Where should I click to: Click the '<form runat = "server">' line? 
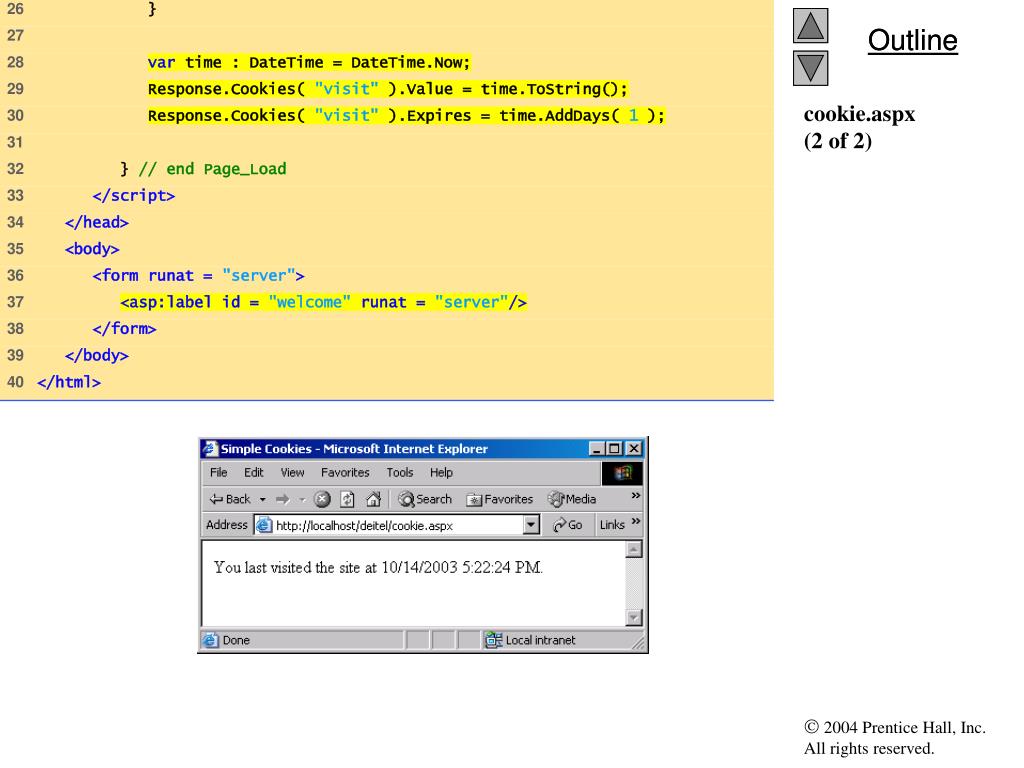pyautogui.click(x=199, y=276)
